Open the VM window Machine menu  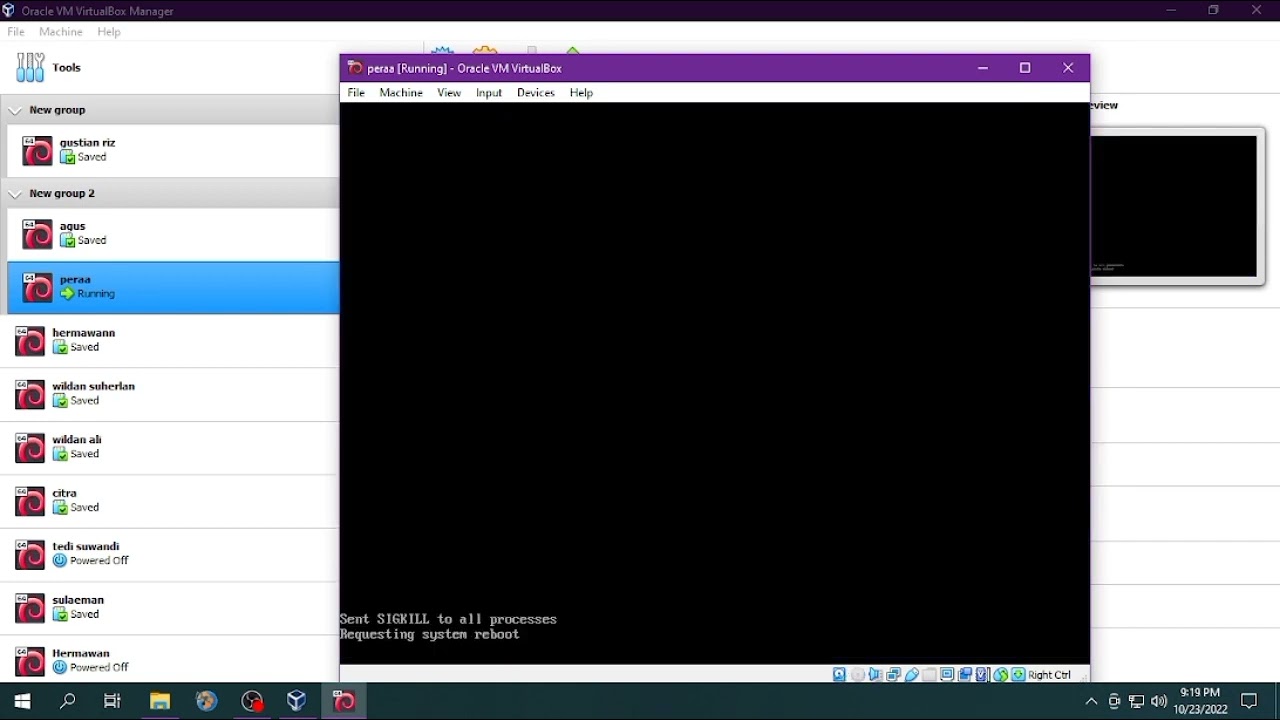click(401, 92)
